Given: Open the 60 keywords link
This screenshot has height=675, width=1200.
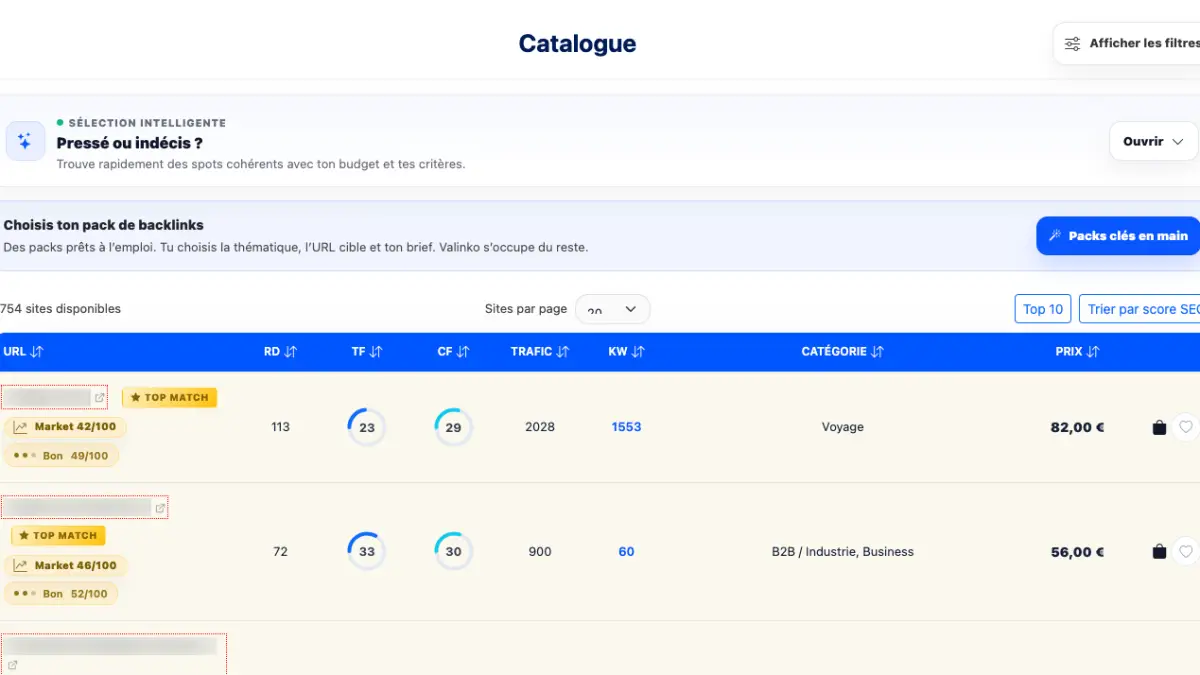Looking at the screenshot, I should click(x=626, y=552).
